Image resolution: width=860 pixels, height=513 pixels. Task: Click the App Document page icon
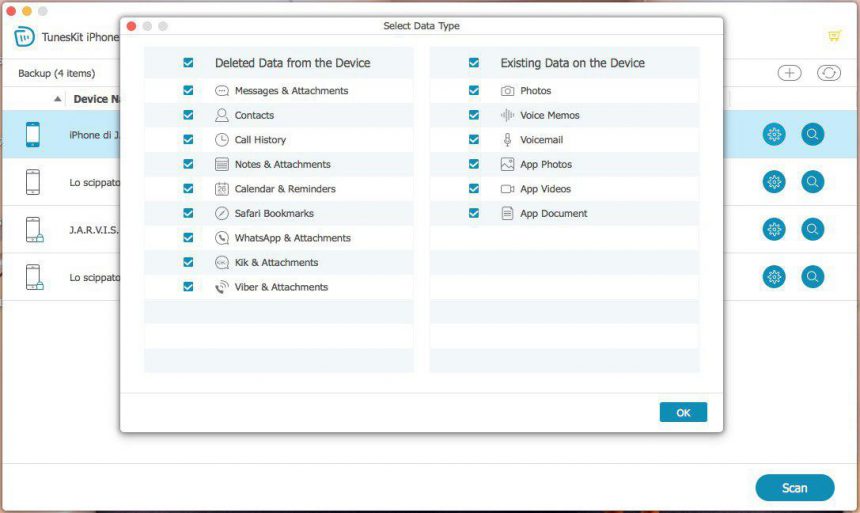tap(507, 213)
